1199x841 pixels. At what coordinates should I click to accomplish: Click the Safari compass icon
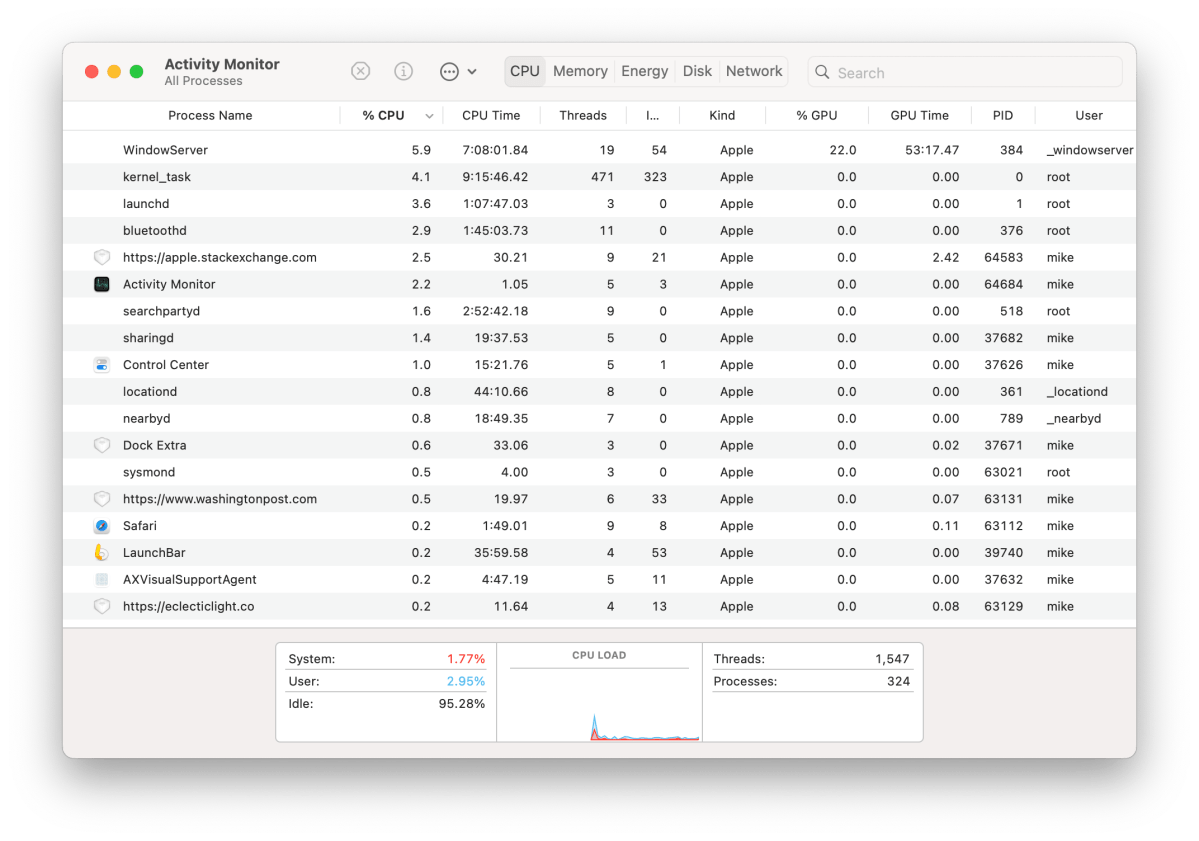[x=101, y=526]
